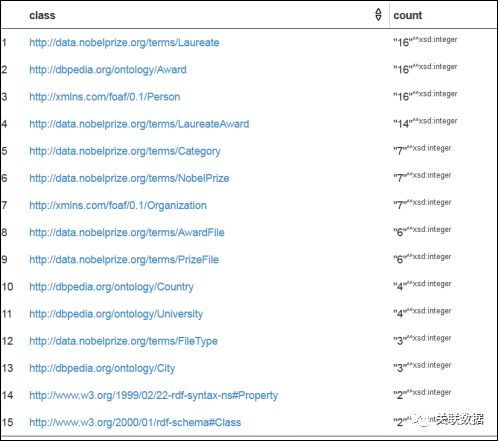Open the terms/Laureate class link
This screenshot has width=499, height=441.
pos(124,43)
